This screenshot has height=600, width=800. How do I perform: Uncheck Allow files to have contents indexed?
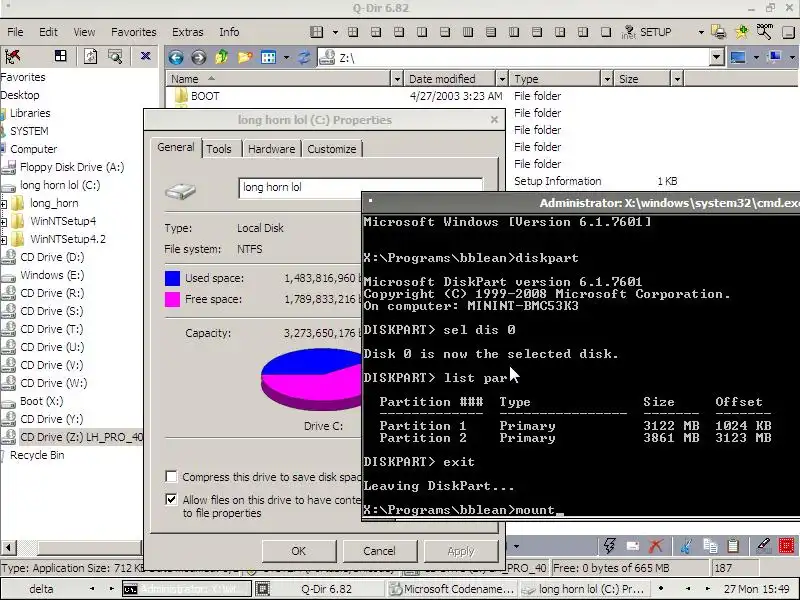(171, 499)
